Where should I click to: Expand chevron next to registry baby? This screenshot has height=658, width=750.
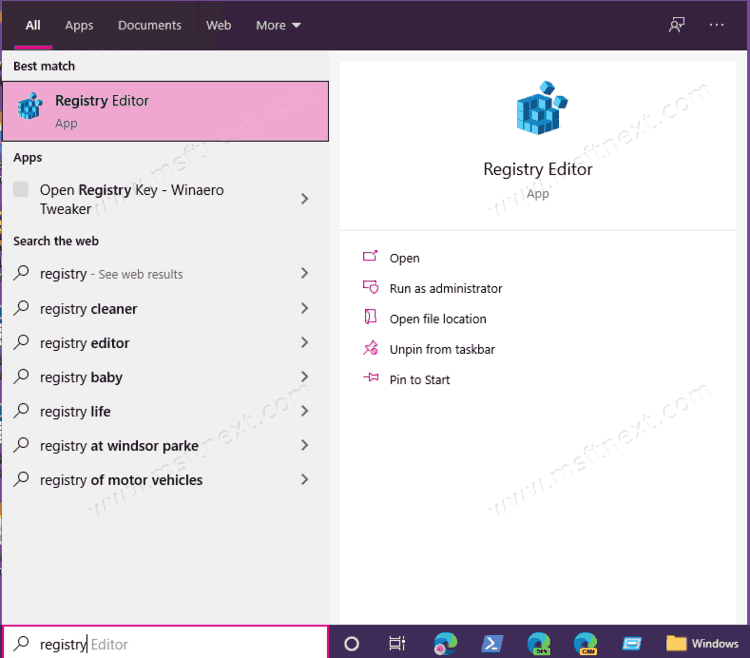tap(305, 377)
